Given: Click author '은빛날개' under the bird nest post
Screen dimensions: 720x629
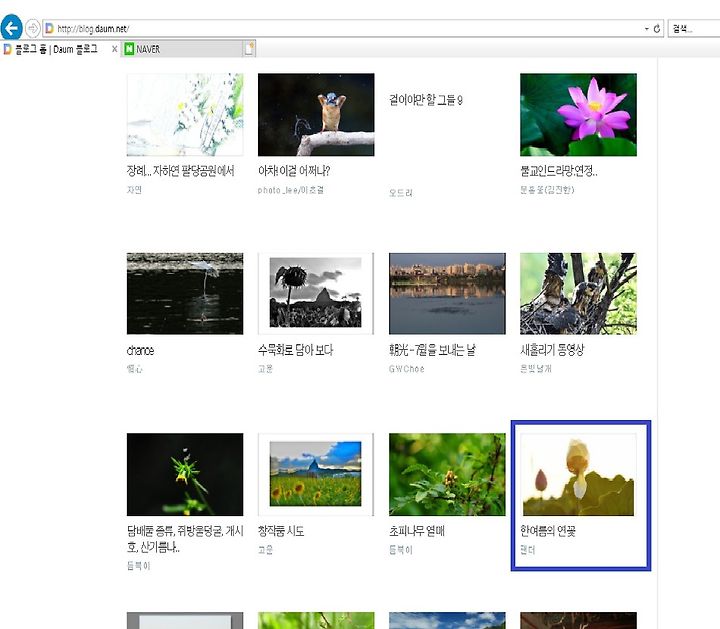Looking at the screenshot, I should coord(536,368).
